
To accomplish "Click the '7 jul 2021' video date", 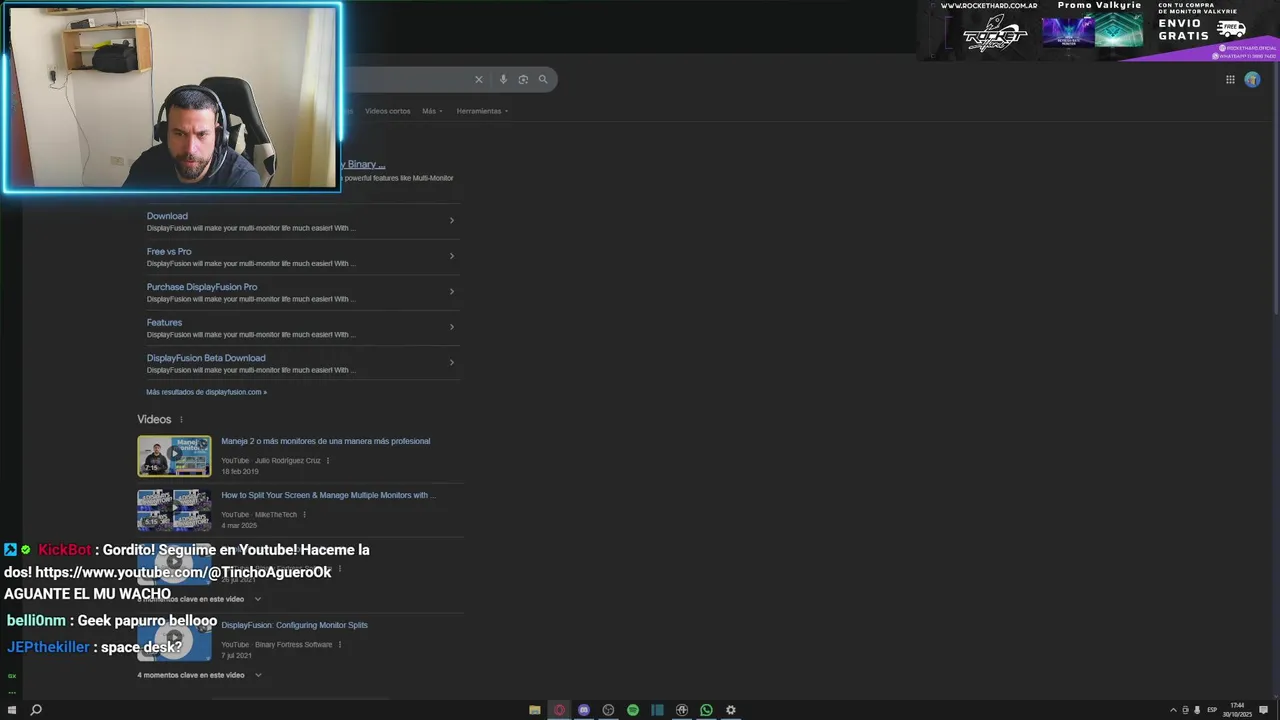I will [x=237, y=656].
